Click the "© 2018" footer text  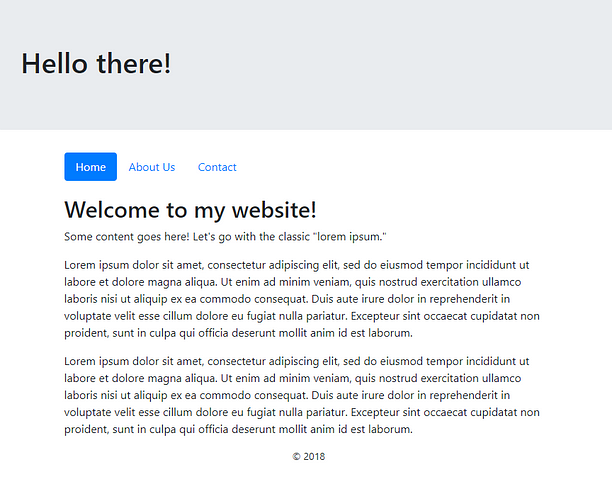pyautogui.click(x=309, y=456)
